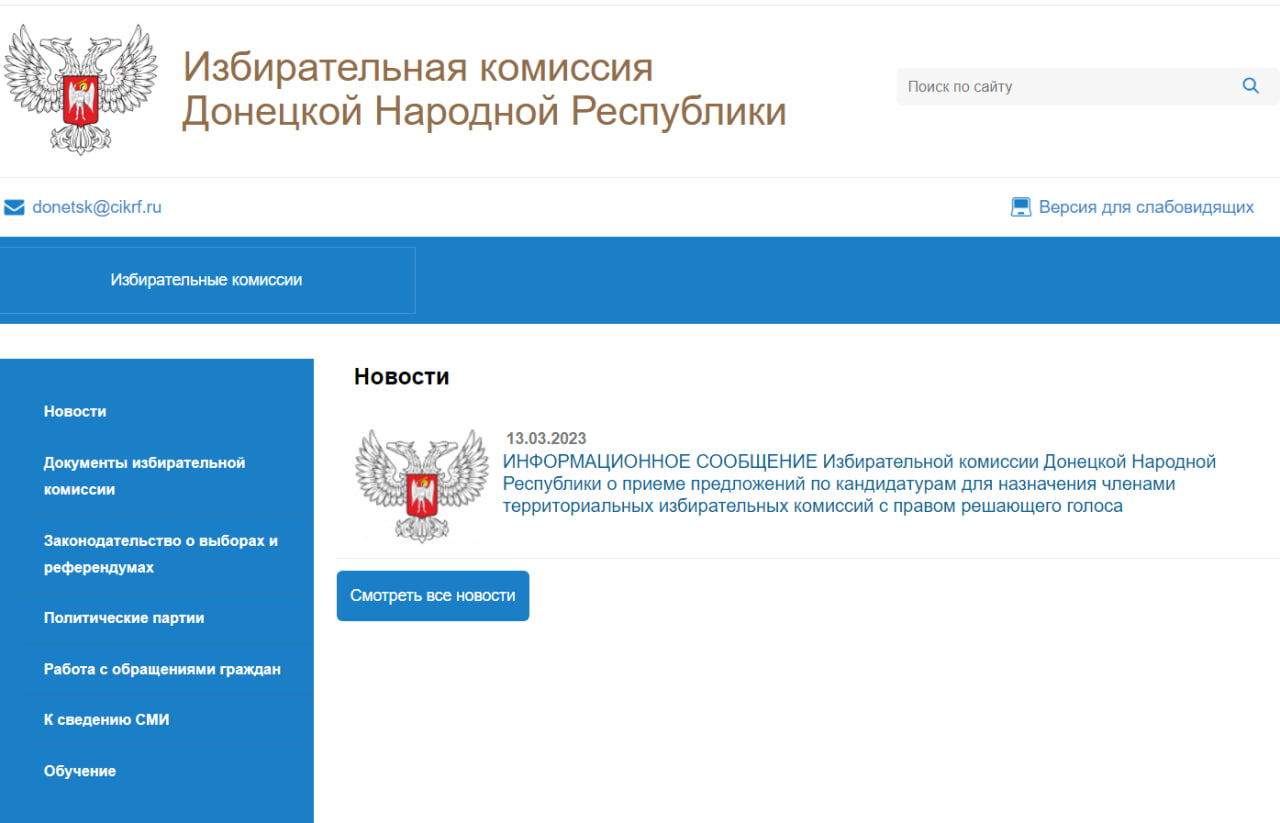This screenshot has height=823, width=1280.
Task: Select "Новости" in the left sidebar
Action: click(75, 411)
